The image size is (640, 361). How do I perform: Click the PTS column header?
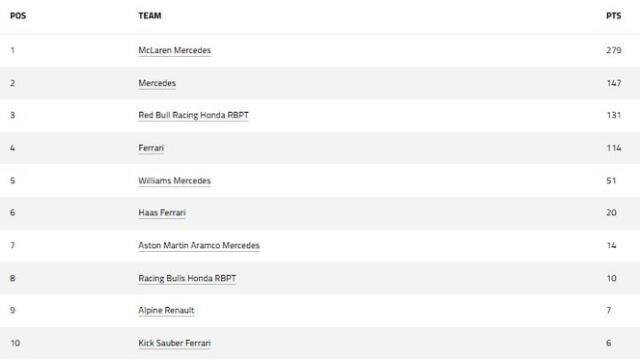click(x=613, y=16)
